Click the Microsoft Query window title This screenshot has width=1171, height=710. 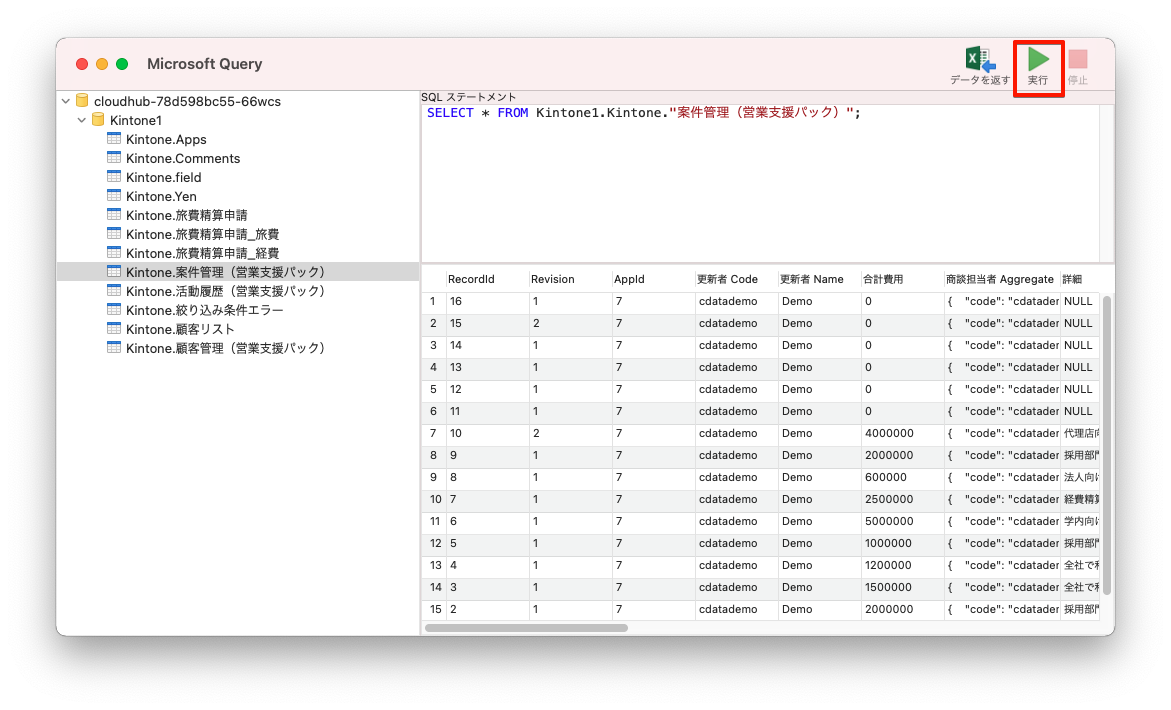tap(205, 63)
